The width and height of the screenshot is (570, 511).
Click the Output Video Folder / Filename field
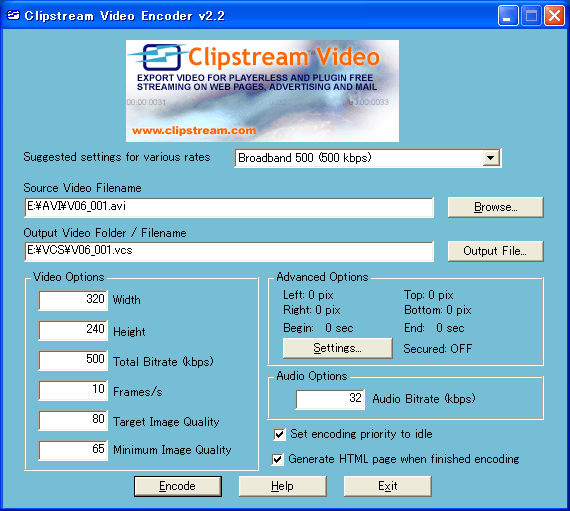[x=229, y=251]
